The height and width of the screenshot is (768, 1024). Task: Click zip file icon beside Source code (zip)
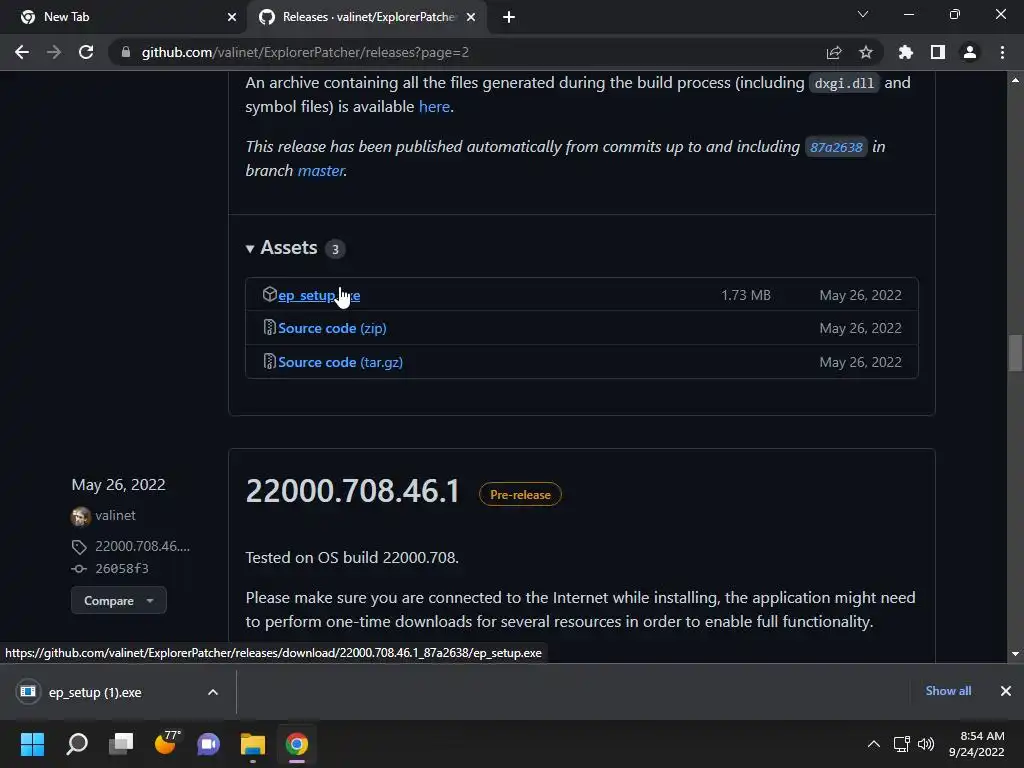point(269,327)
